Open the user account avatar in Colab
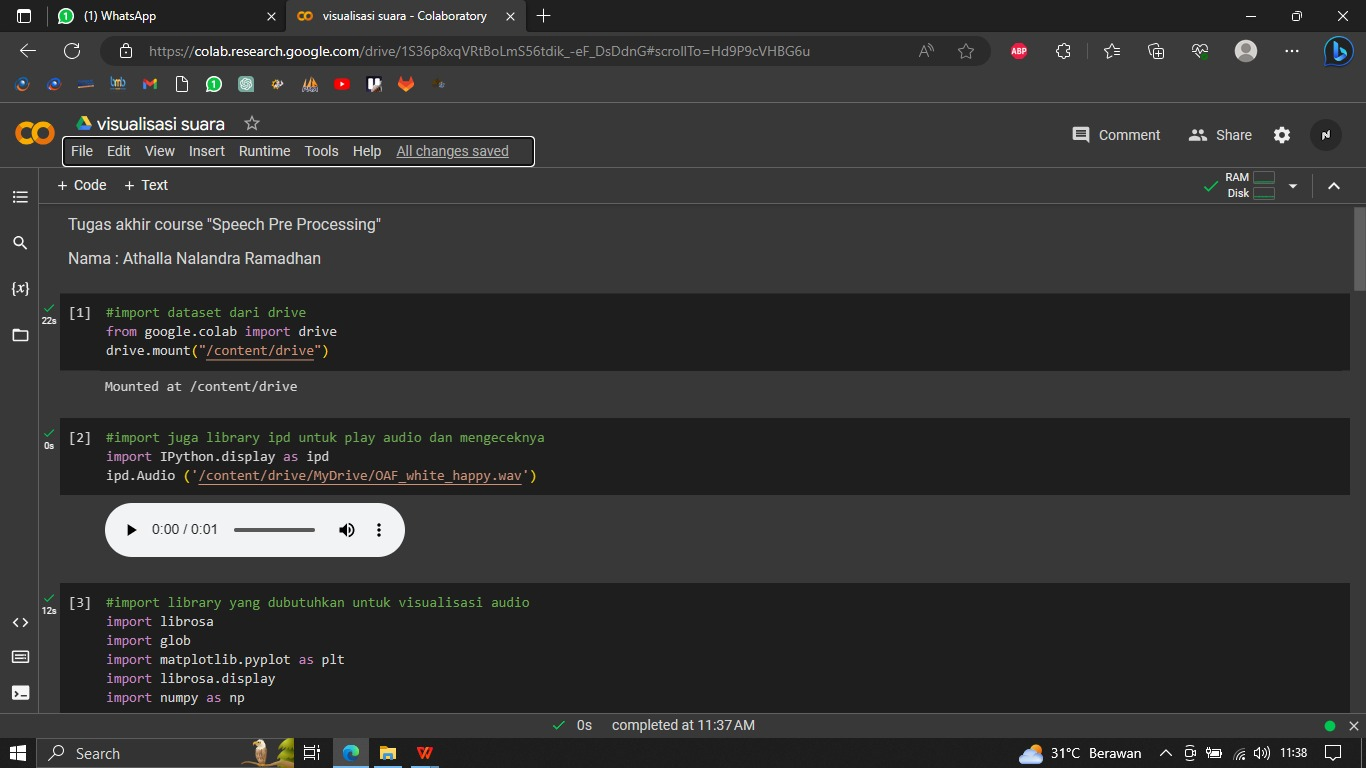The width and height of the screenshot is (1366, 768). tap(1326, 135)
